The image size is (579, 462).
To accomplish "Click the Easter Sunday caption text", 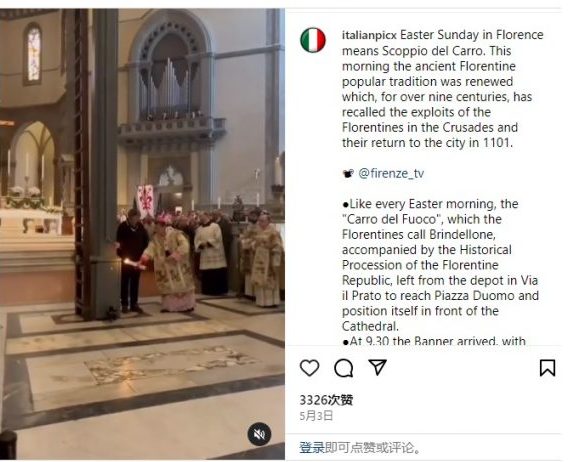I will (443, 89).
